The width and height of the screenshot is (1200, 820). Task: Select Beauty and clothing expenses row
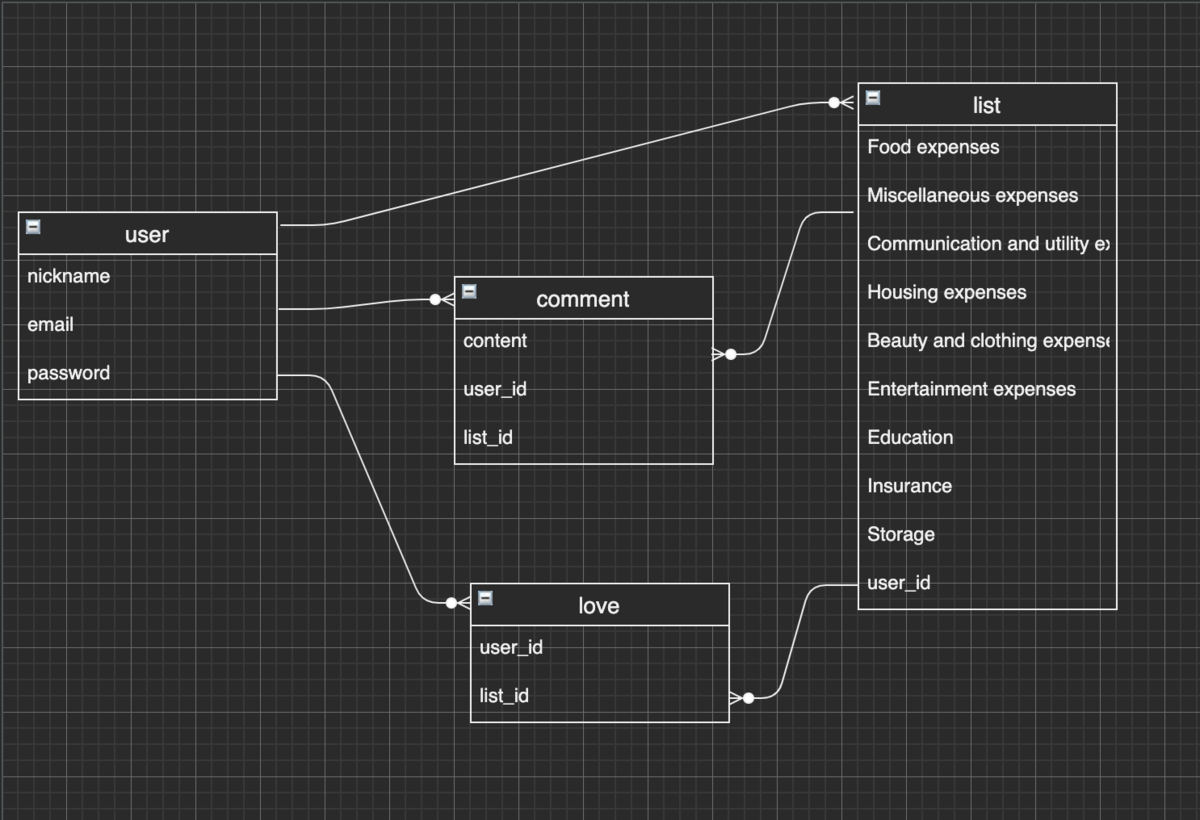(x=988, y=341)
